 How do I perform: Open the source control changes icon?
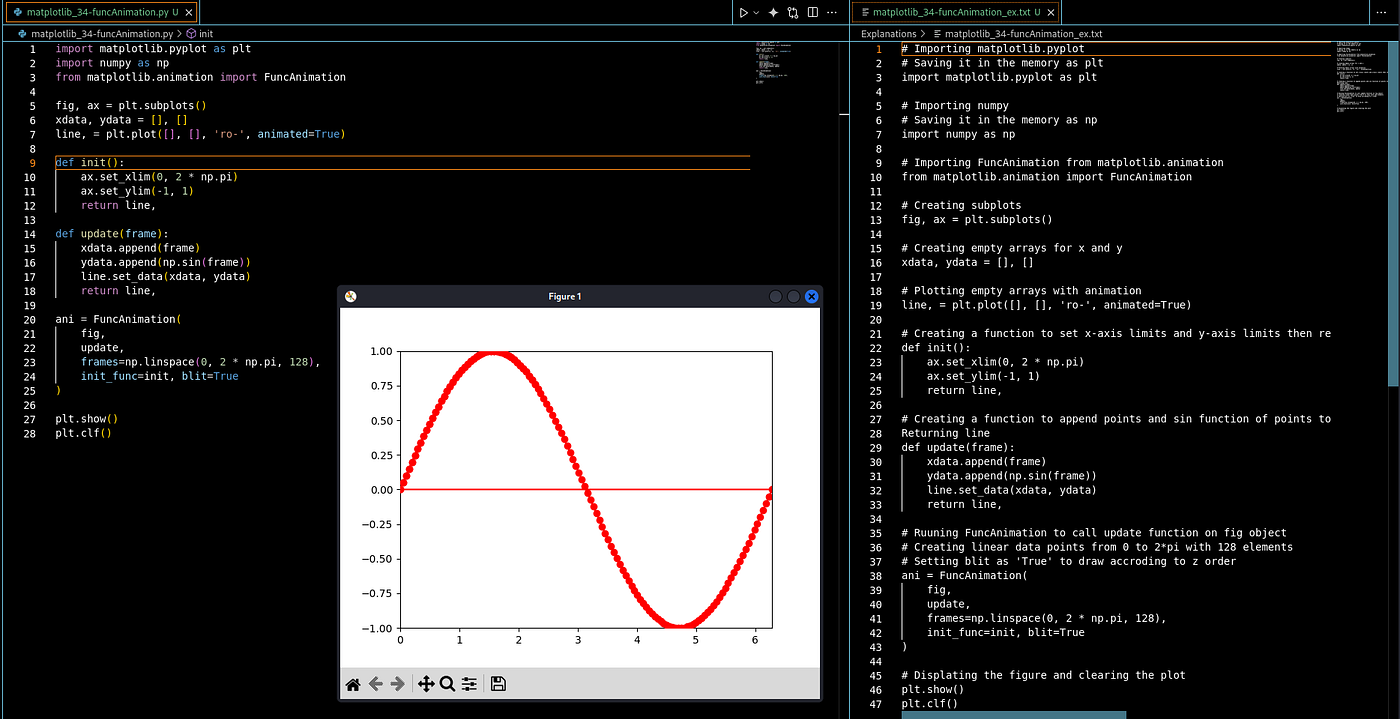click(793, 13)
